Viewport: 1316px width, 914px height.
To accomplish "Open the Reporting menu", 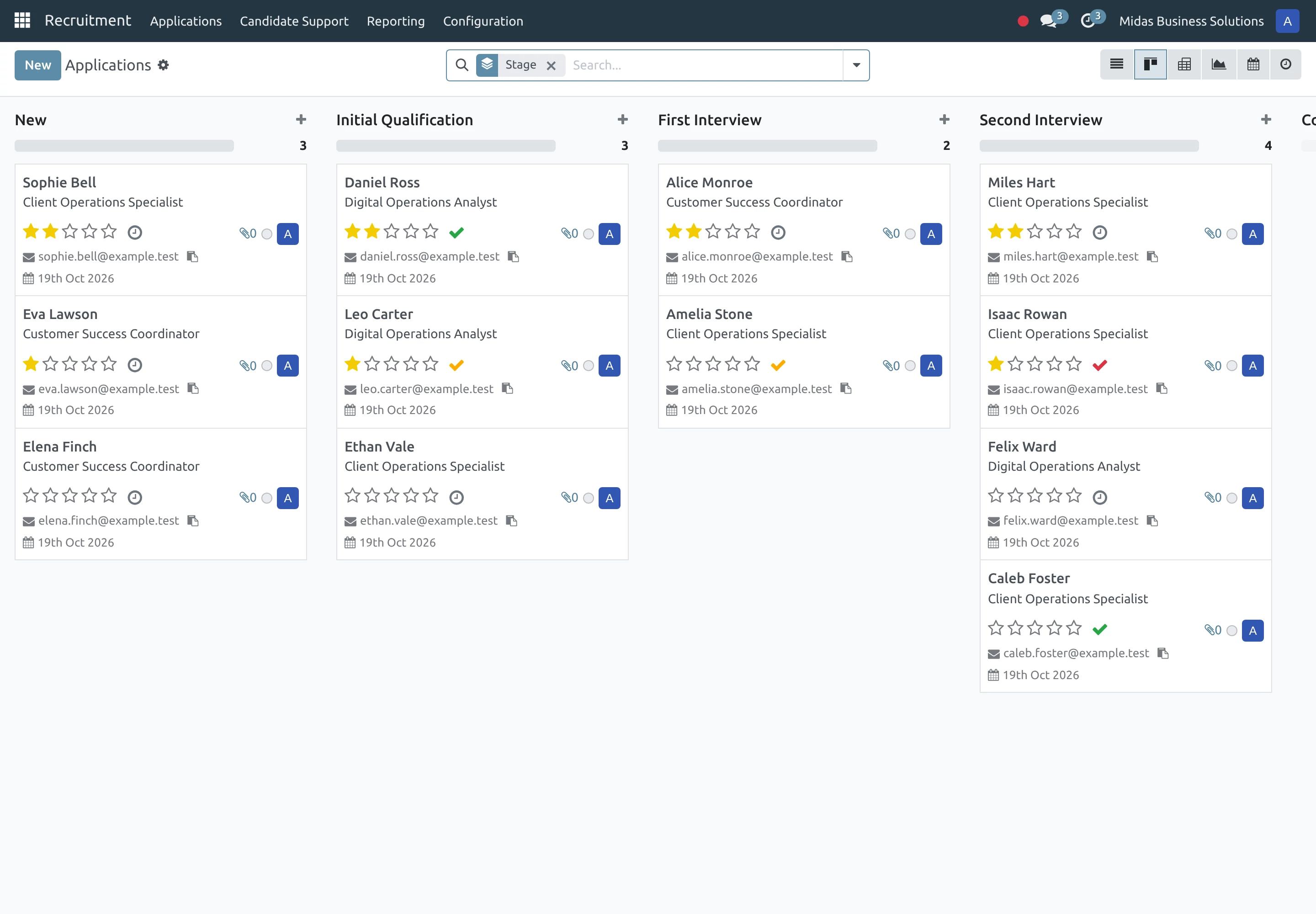I will (x=396, y=21).
